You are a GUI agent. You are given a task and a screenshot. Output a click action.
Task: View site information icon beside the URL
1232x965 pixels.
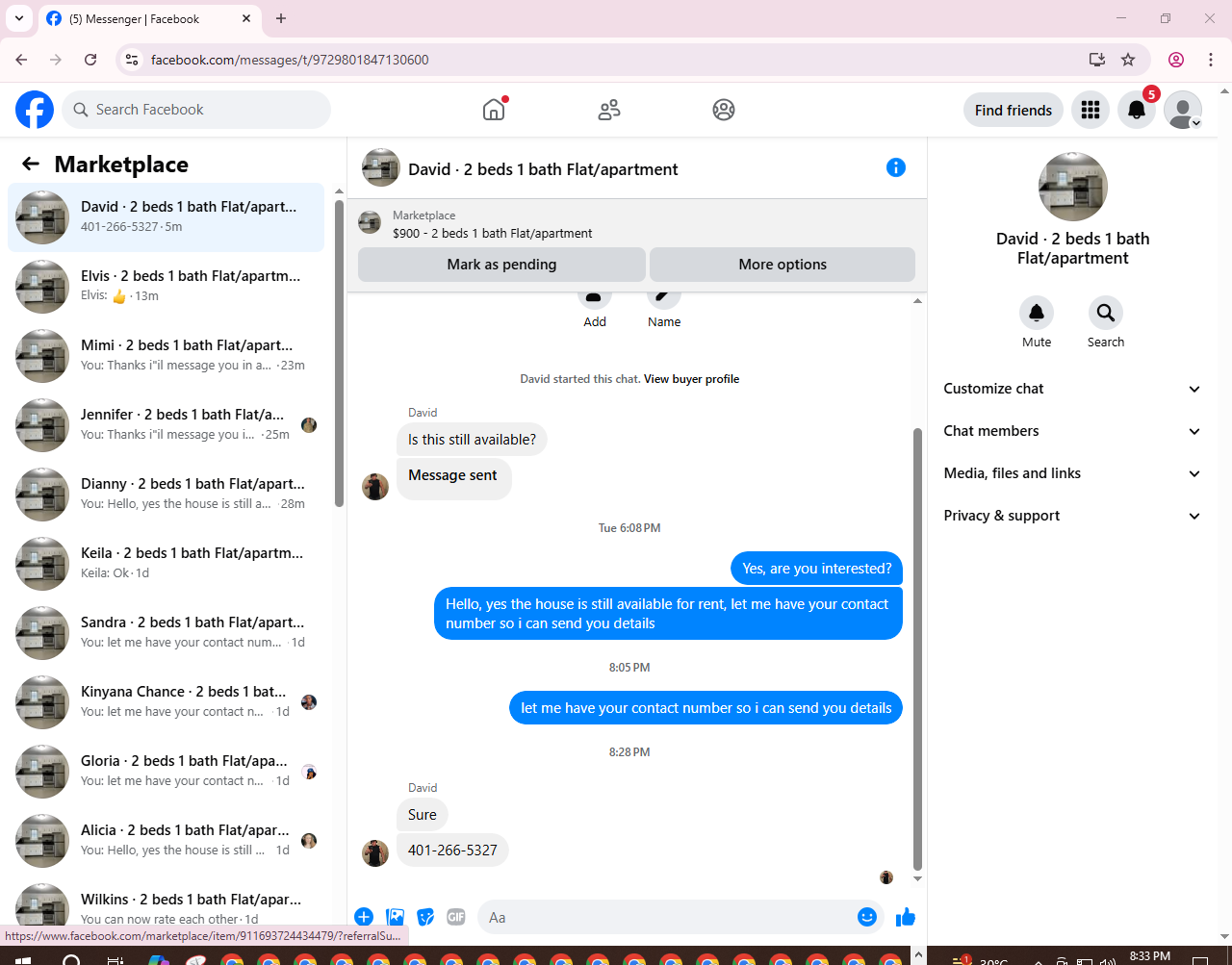(132, 60)
